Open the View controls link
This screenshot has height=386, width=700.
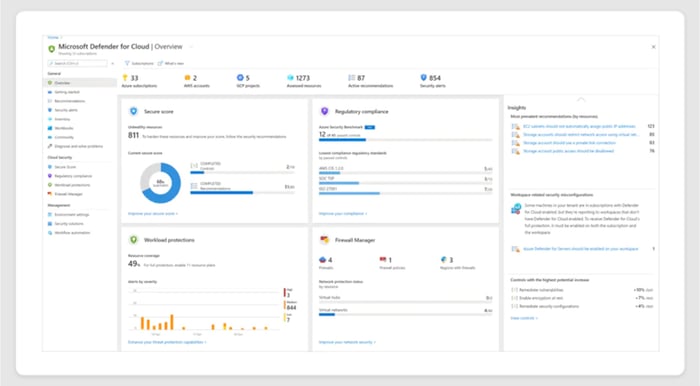point(524,318)
